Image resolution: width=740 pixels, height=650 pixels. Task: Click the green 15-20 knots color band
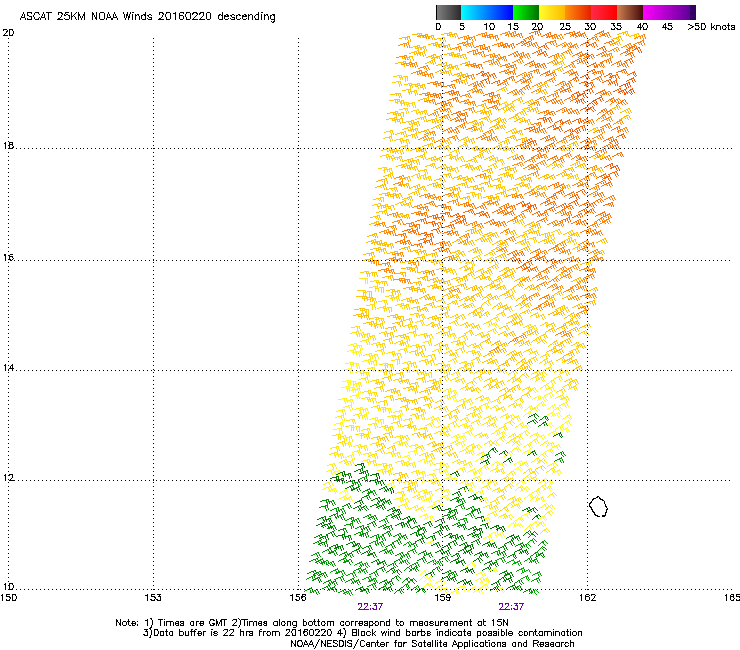tap(526, 12)
